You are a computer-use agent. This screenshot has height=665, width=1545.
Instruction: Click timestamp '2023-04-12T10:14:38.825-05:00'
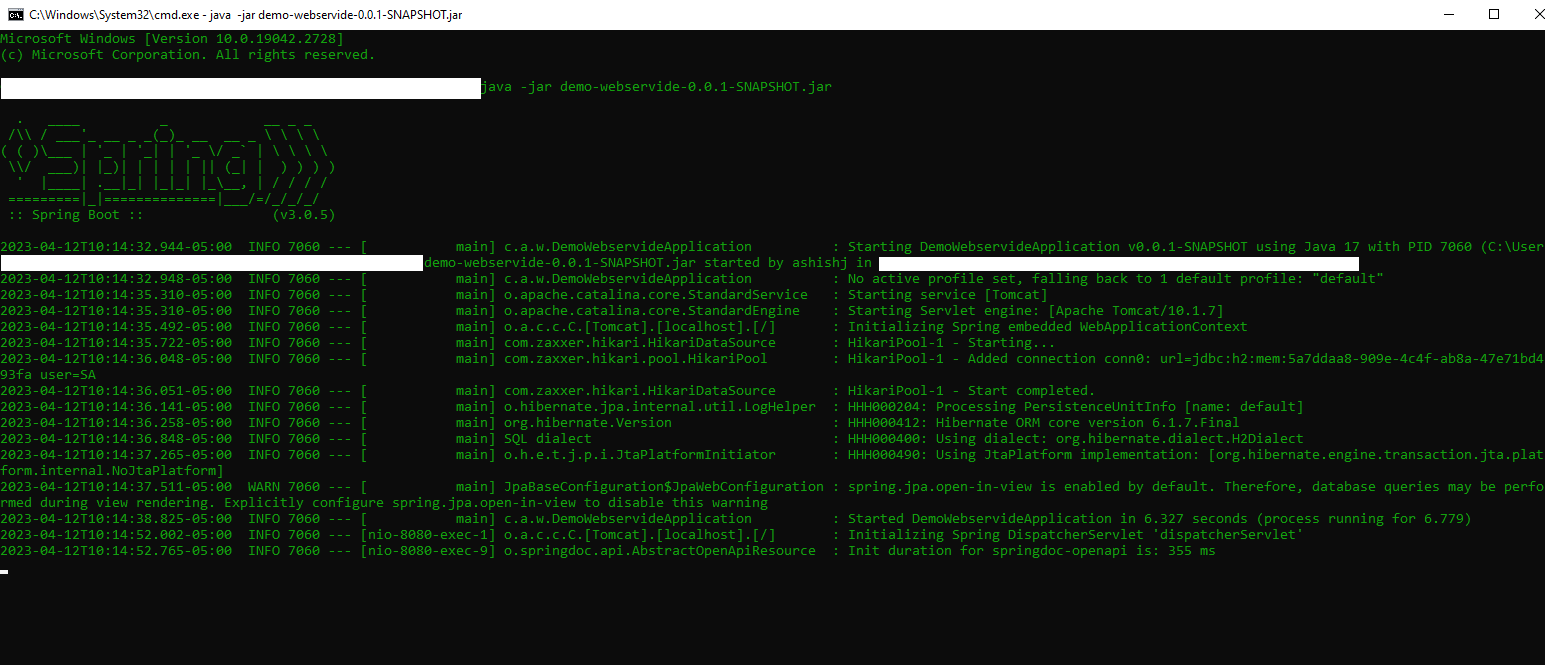tap(116, 519)
